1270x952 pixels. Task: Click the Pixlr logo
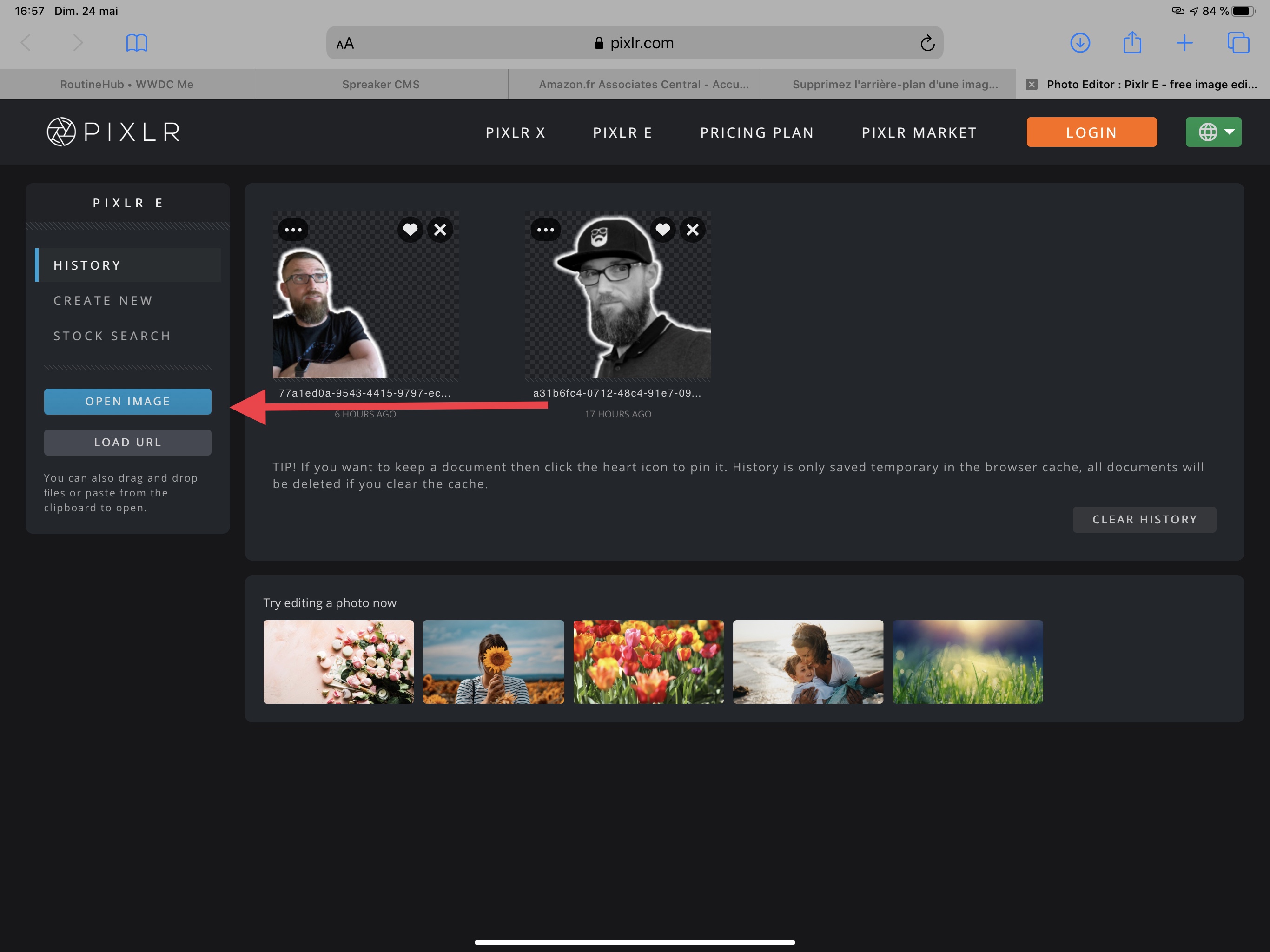point(113,132)
